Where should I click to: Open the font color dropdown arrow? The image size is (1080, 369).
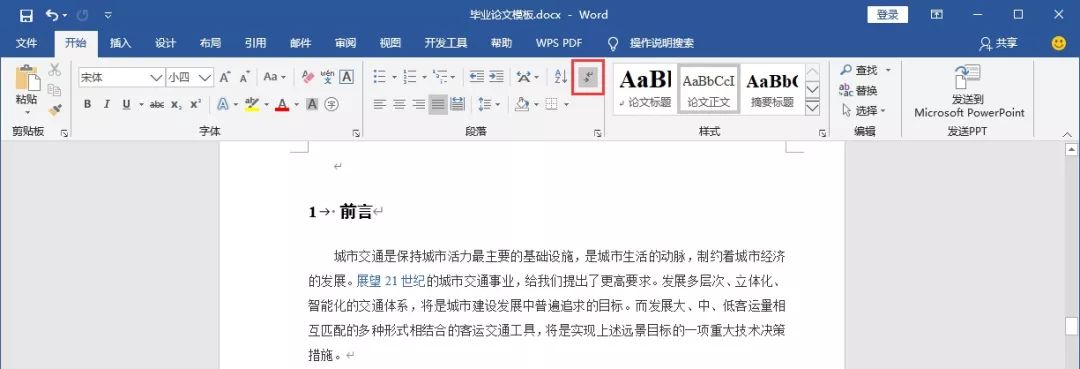[296, 105]
